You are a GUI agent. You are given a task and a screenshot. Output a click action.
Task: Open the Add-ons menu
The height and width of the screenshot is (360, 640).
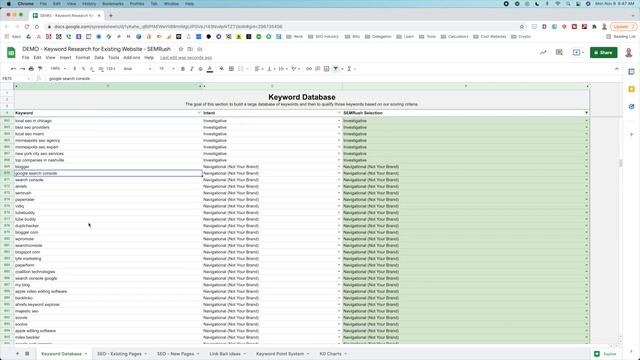131,58
